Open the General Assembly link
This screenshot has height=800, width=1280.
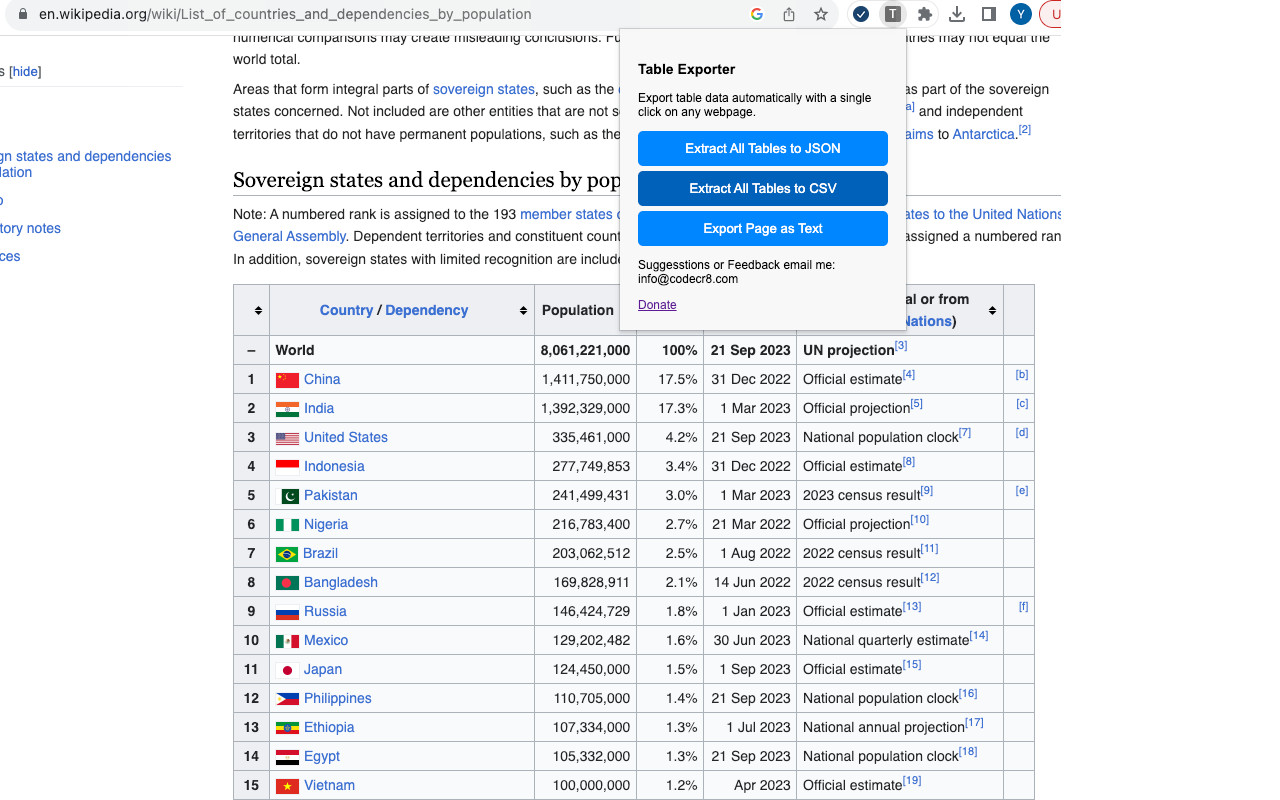click(289, 236)
